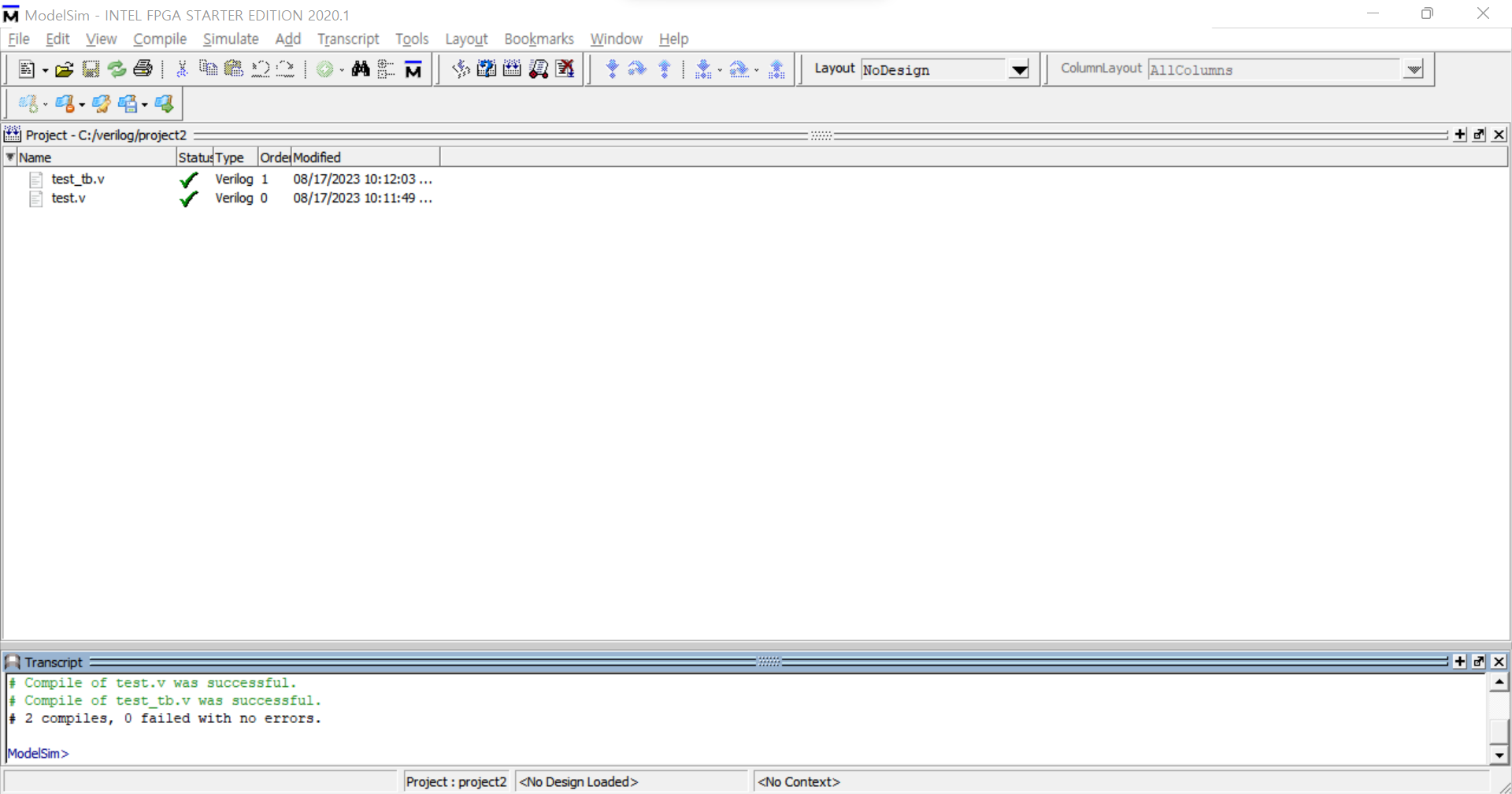
Task: Open the Bookmarks menu
Action: (539, 39)
